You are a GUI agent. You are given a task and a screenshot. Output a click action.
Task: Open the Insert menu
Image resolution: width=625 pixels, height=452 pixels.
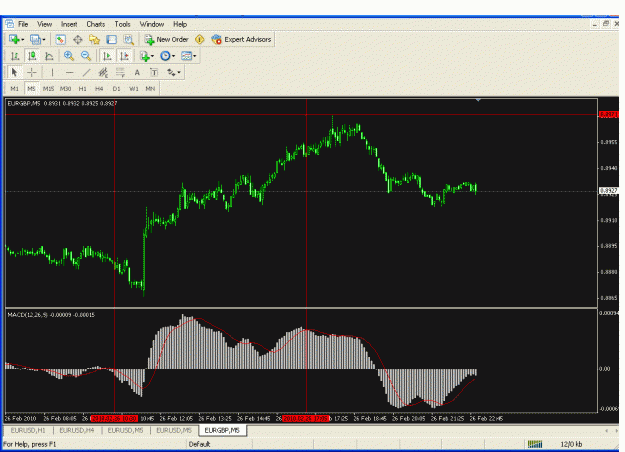(x=69, y=24)
